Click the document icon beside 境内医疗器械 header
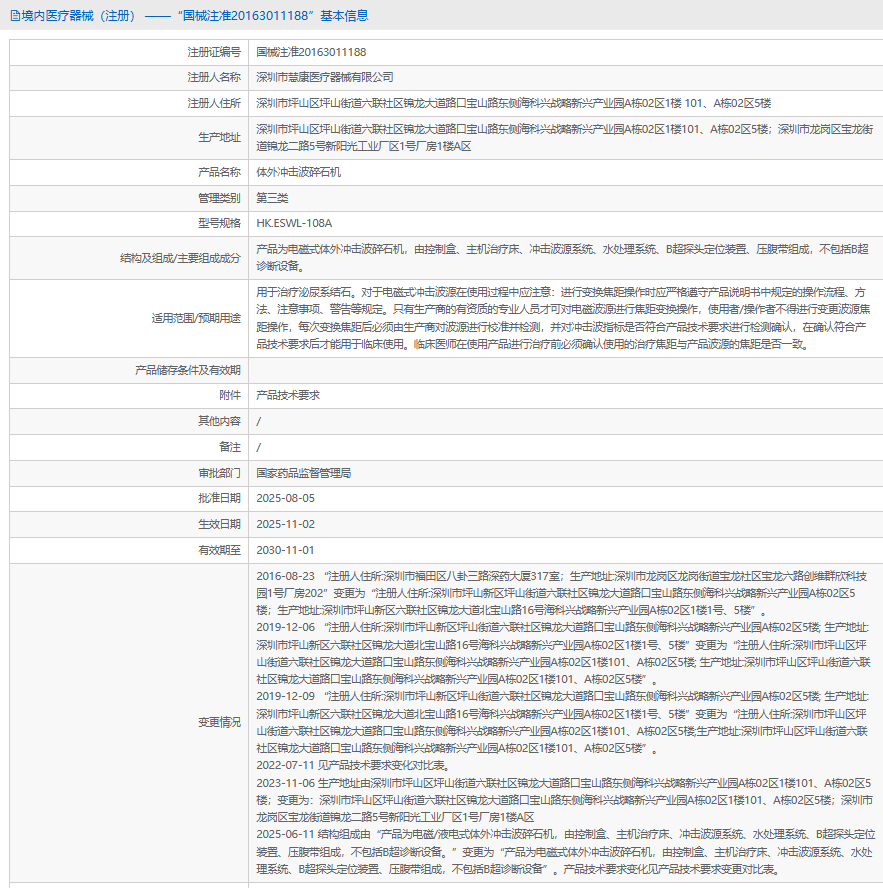 [15, 16]
